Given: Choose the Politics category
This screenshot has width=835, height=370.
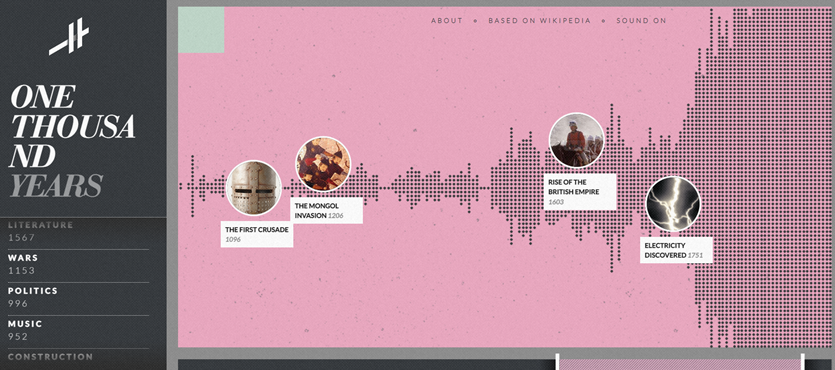Looking at the screenshot, I should point(78,297).
